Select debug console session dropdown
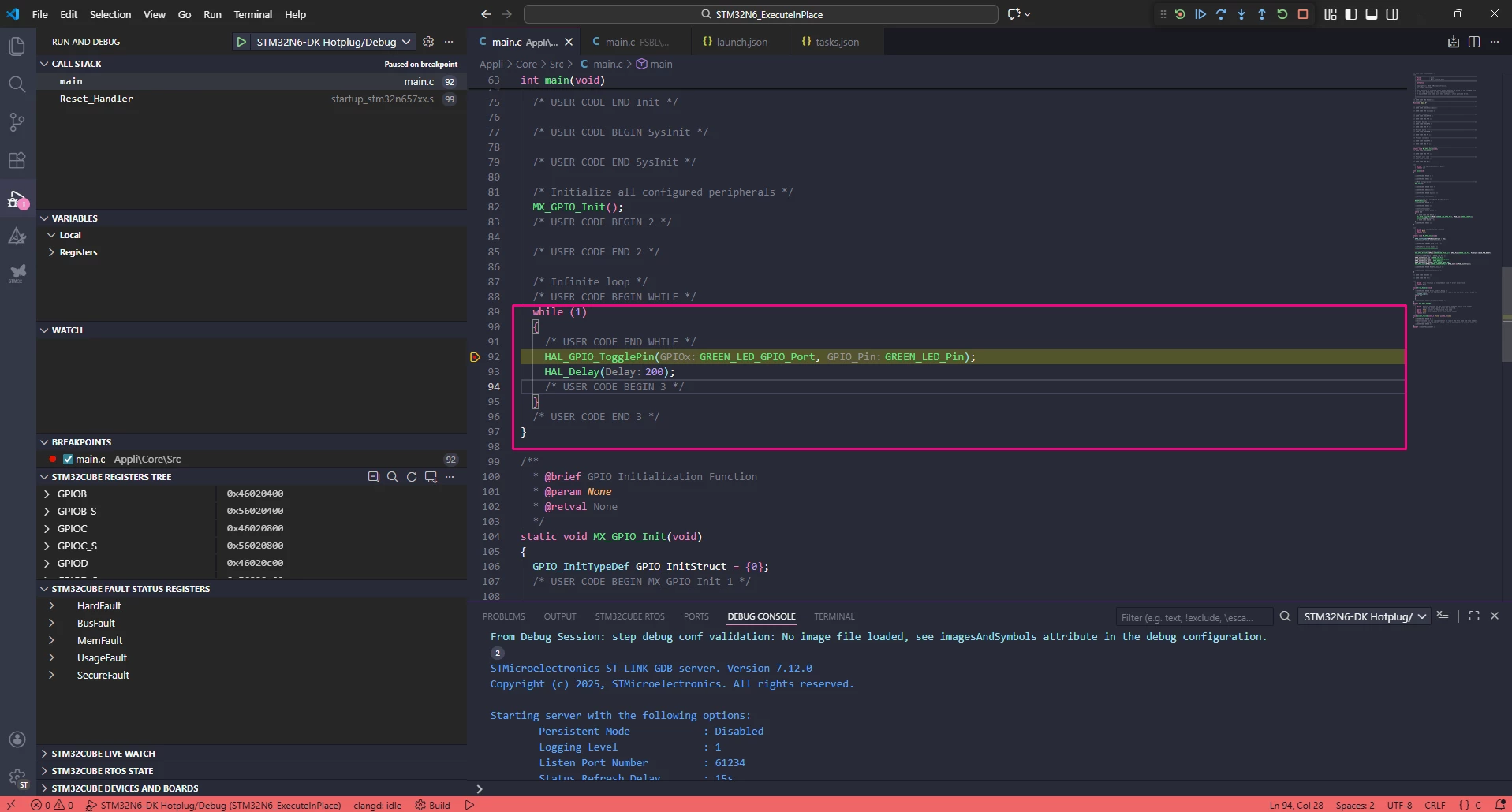 (x=1364, y=616)
